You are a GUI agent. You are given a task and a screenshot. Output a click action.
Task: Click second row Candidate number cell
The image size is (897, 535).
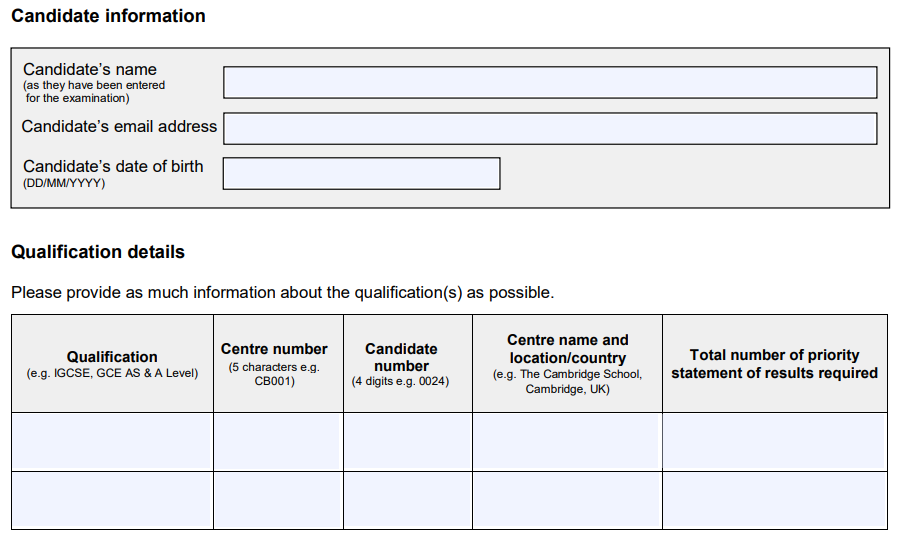tap(408, 500)
